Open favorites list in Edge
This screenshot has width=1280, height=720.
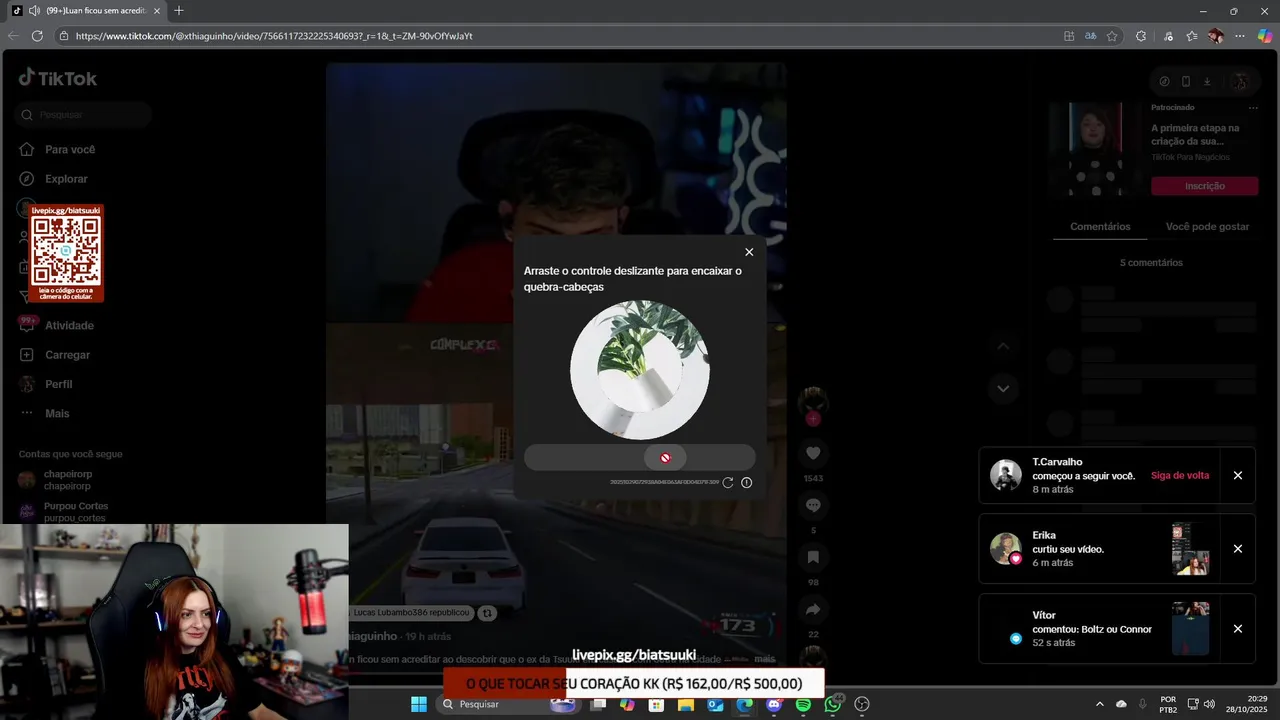tap(1192, 36)
